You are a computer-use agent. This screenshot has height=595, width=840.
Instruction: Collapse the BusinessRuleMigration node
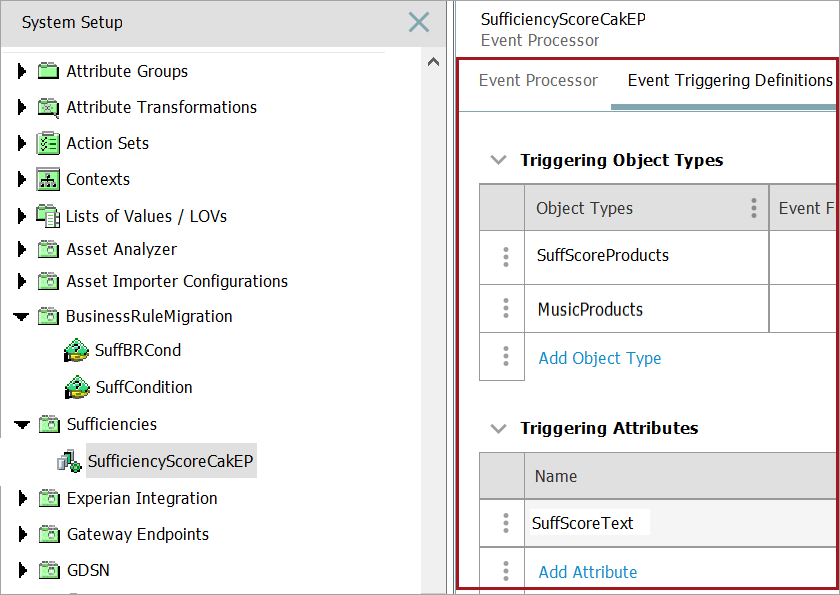pyautogui.click(x=21, y=317)
